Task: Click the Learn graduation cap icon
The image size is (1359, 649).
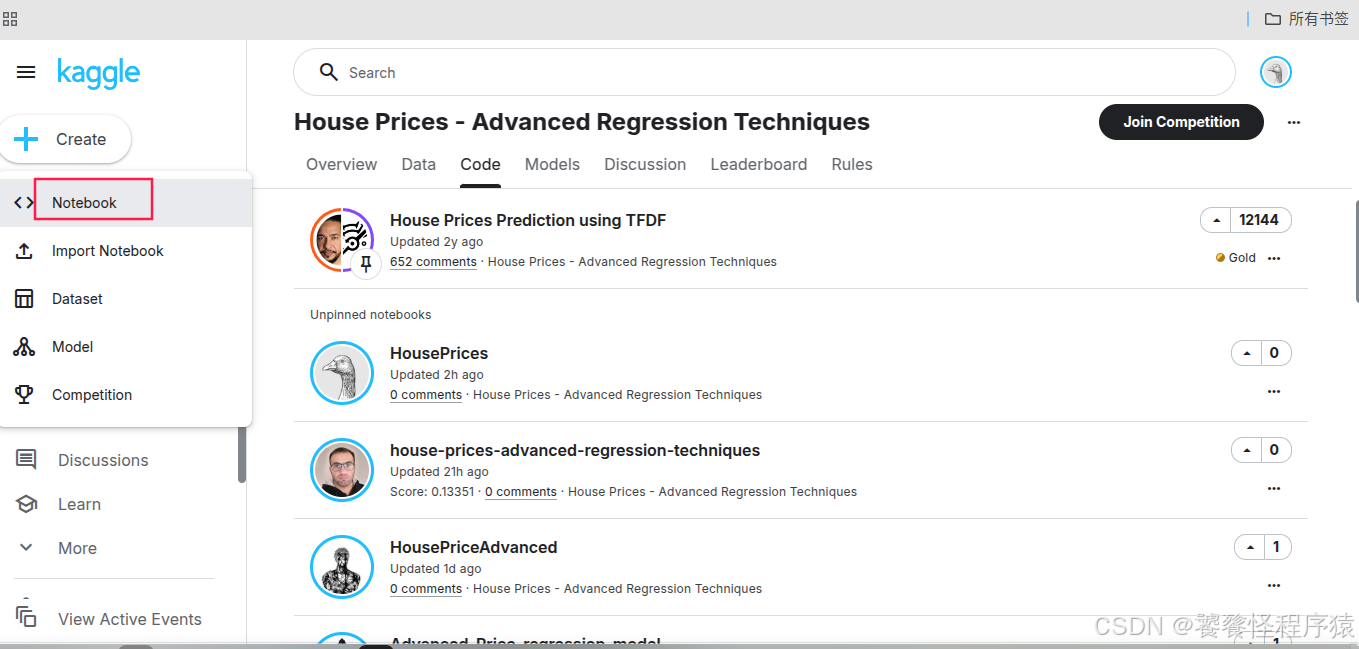Action: pyautogui.click(x=26, y=504)
